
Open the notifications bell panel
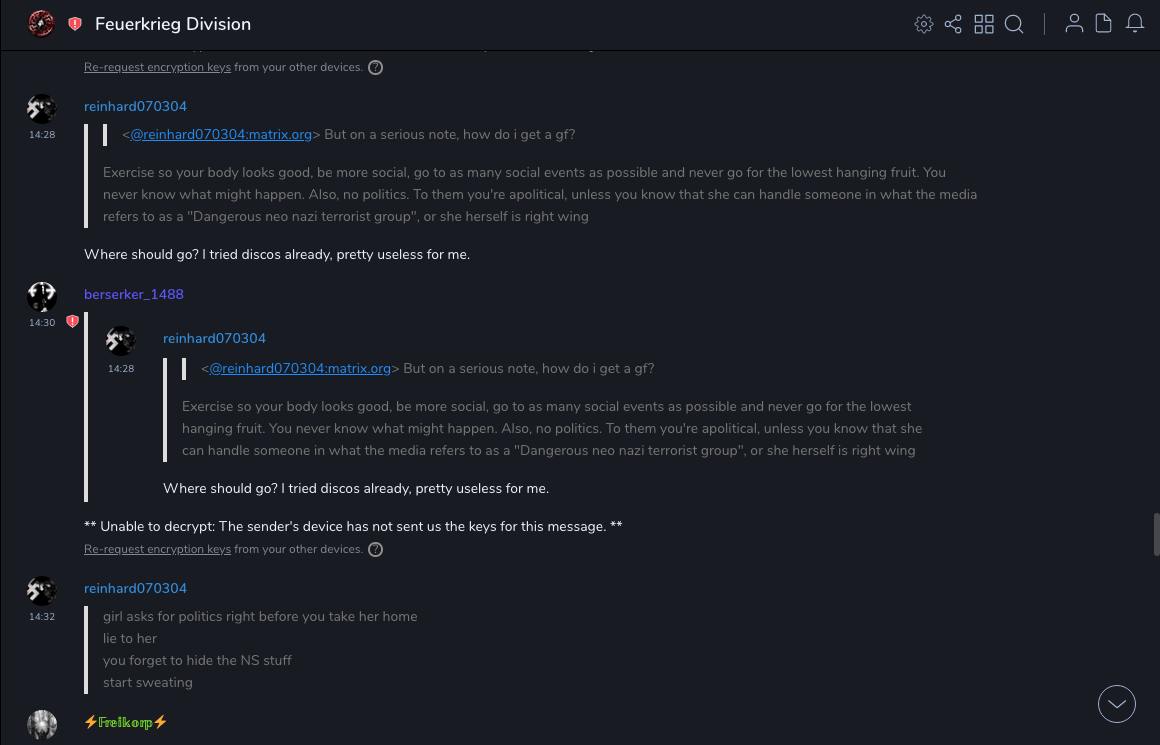point(1135,24)
